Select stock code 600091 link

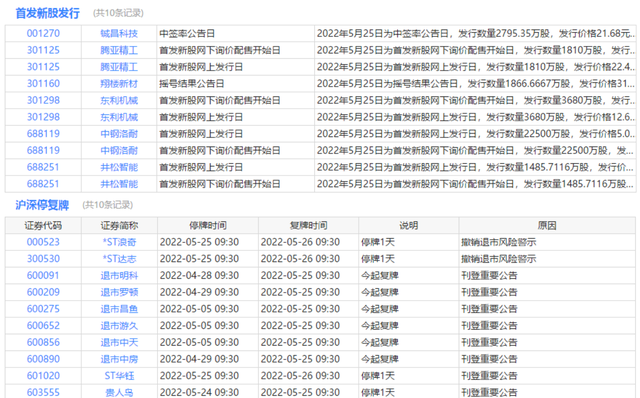coord(43,276)
